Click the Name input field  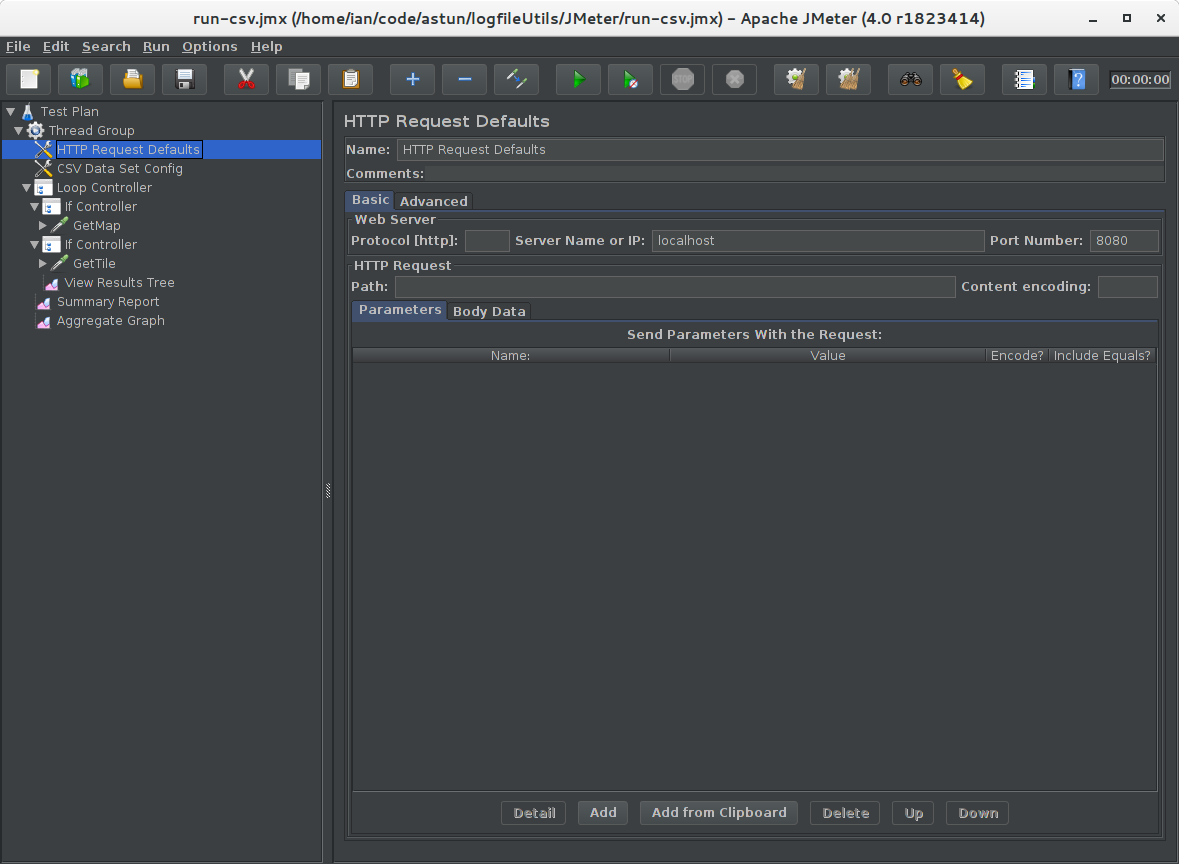click(x=780, y=150)
